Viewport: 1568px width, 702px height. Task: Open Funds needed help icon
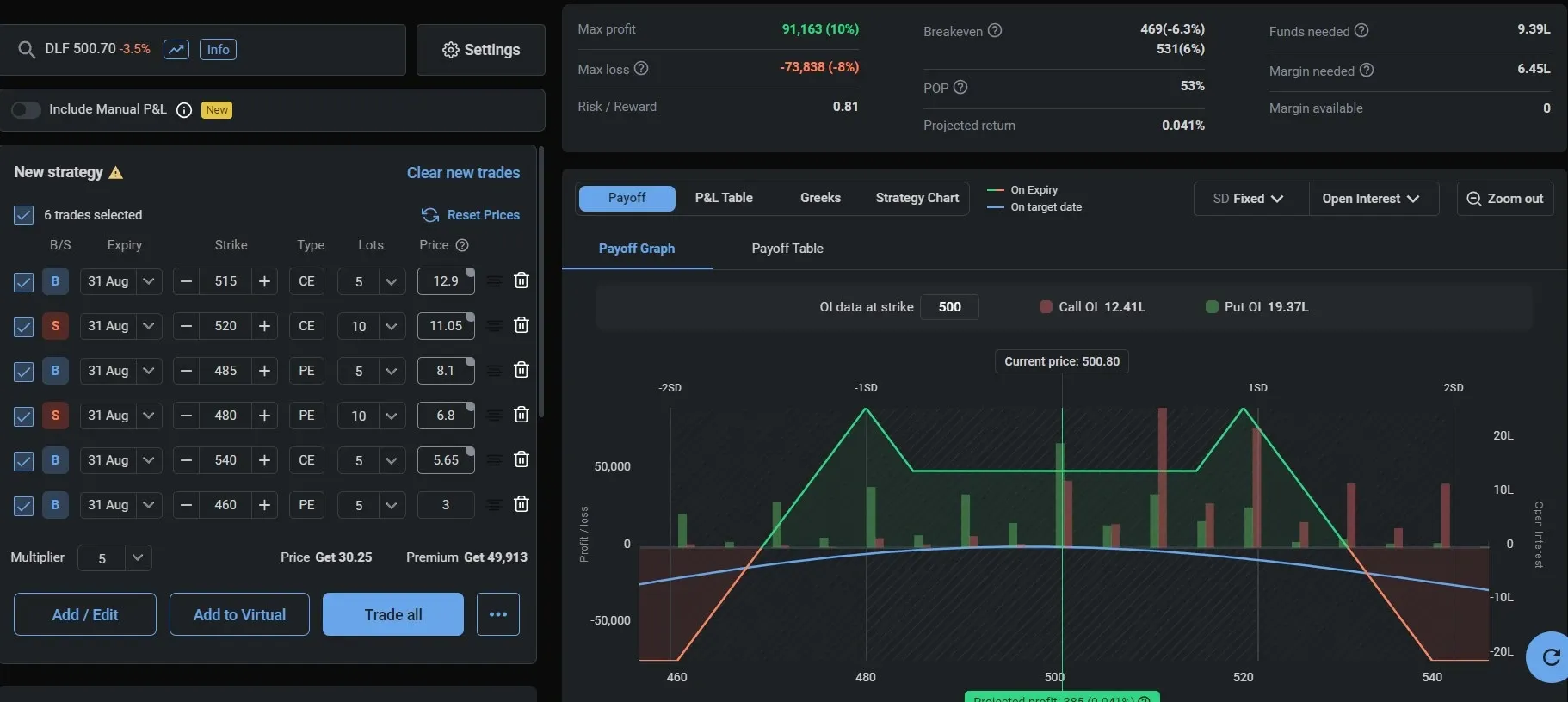1361,30
